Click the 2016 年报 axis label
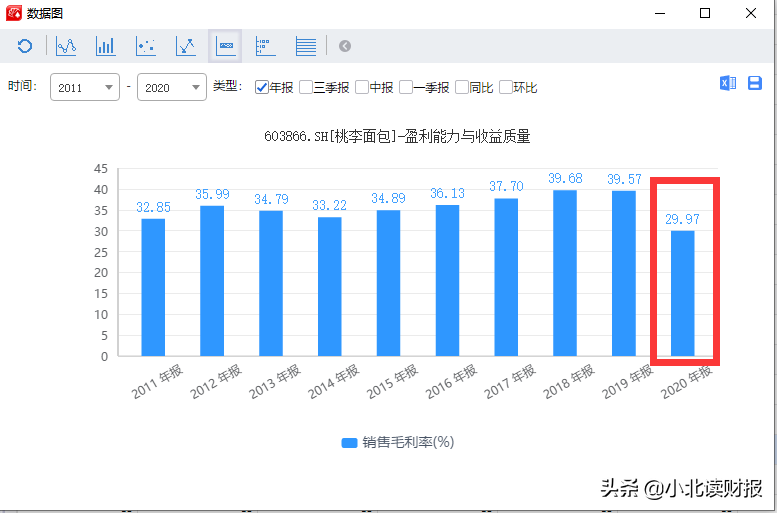The image size is (777, 513). 451,382
